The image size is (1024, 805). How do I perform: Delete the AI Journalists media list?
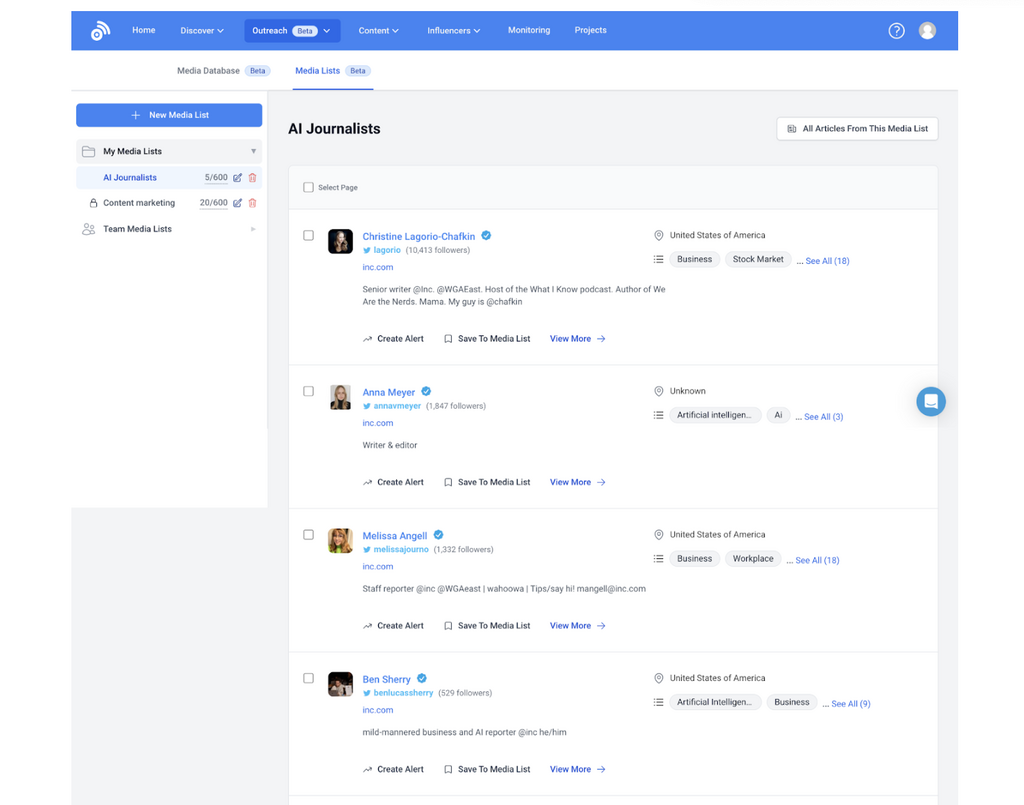252,178
